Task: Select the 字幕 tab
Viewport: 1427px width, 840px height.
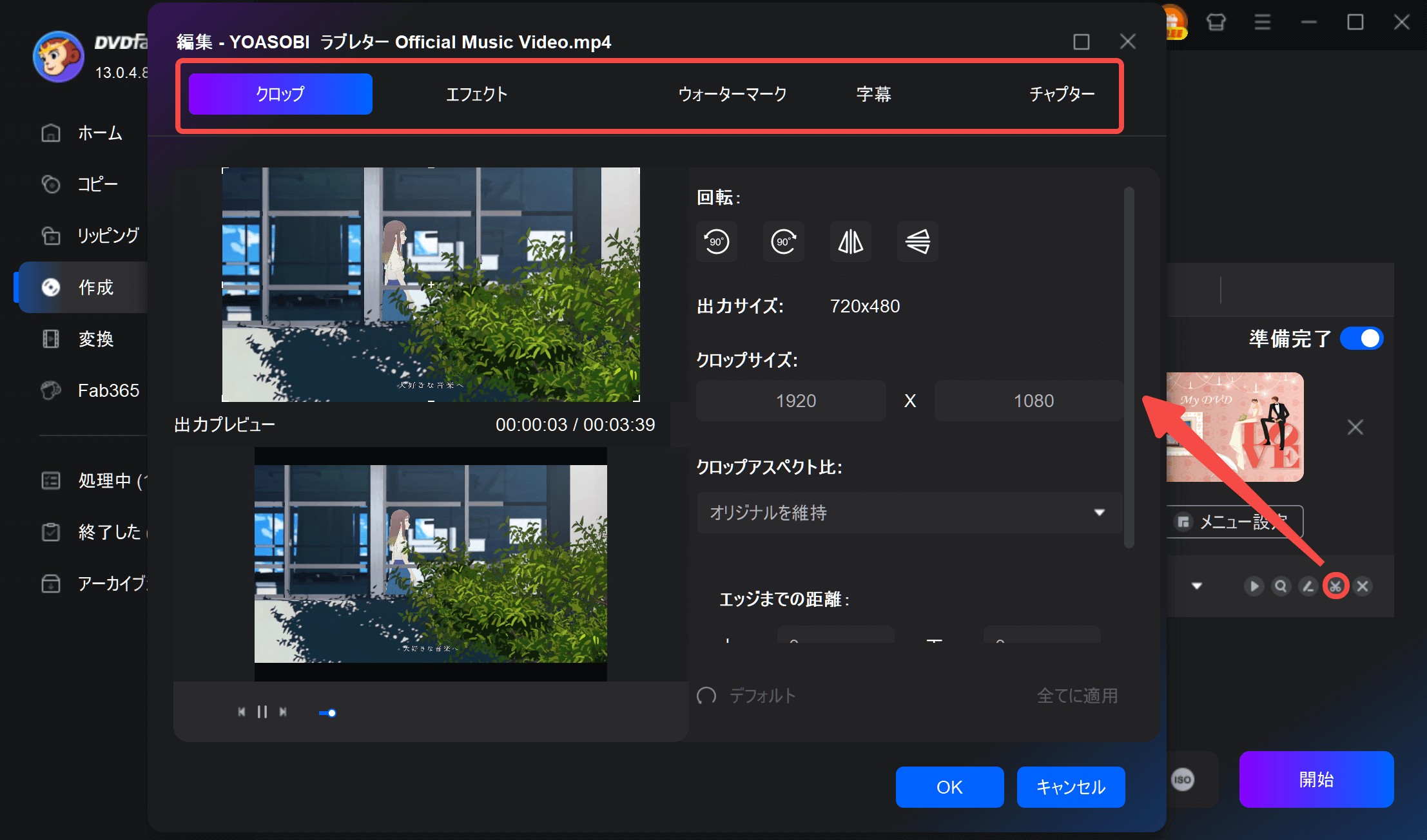Action: click(873, 94)
